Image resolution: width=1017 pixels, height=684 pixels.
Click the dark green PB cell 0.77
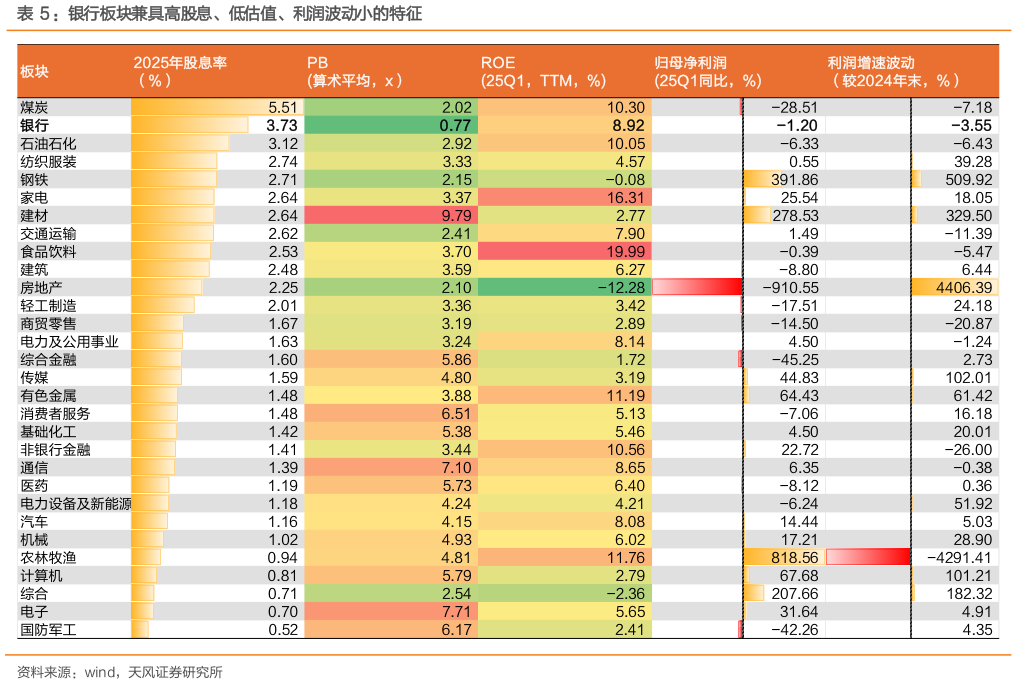[388, 125]
